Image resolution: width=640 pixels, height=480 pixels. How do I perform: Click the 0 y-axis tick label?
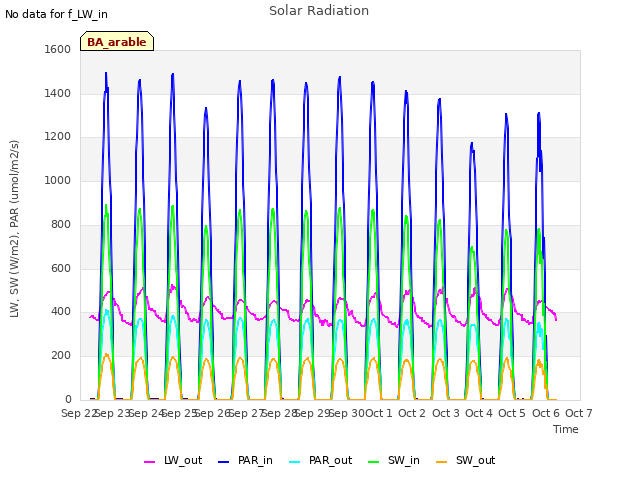[x=68, y=400]
